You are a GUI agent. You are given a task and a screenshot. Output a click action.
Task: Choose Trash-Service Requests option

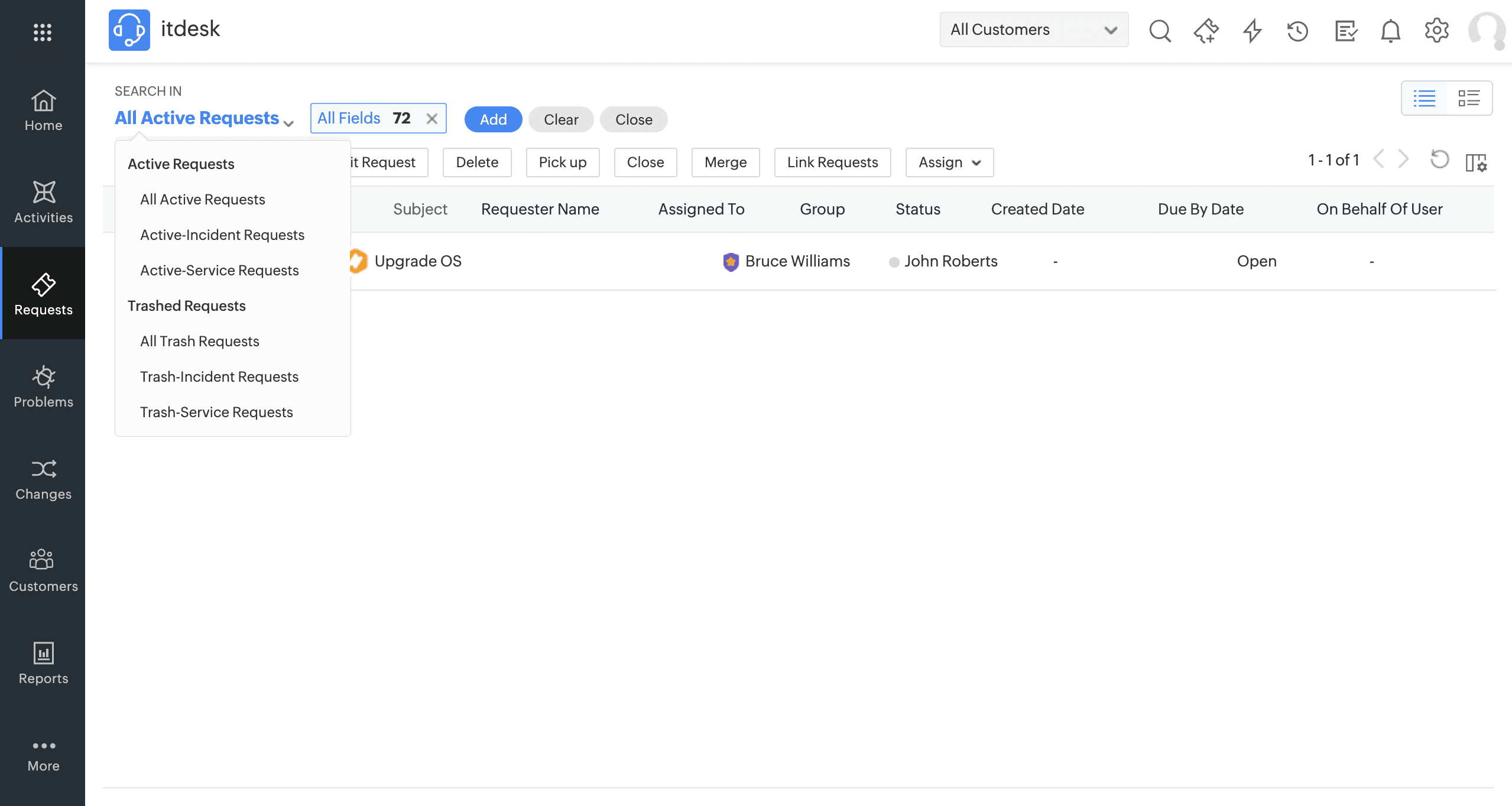pos(216,412)
